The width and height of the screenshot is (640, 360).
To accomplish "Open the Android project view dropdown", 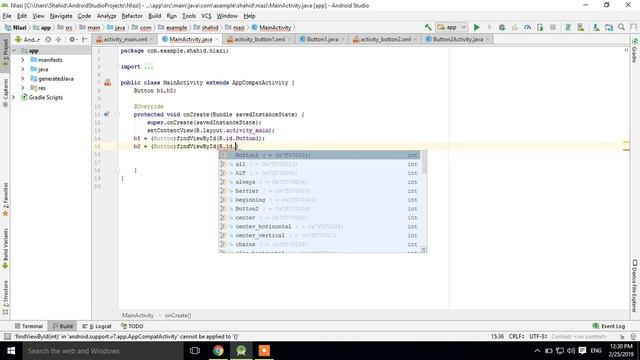I will pos(27,40).
